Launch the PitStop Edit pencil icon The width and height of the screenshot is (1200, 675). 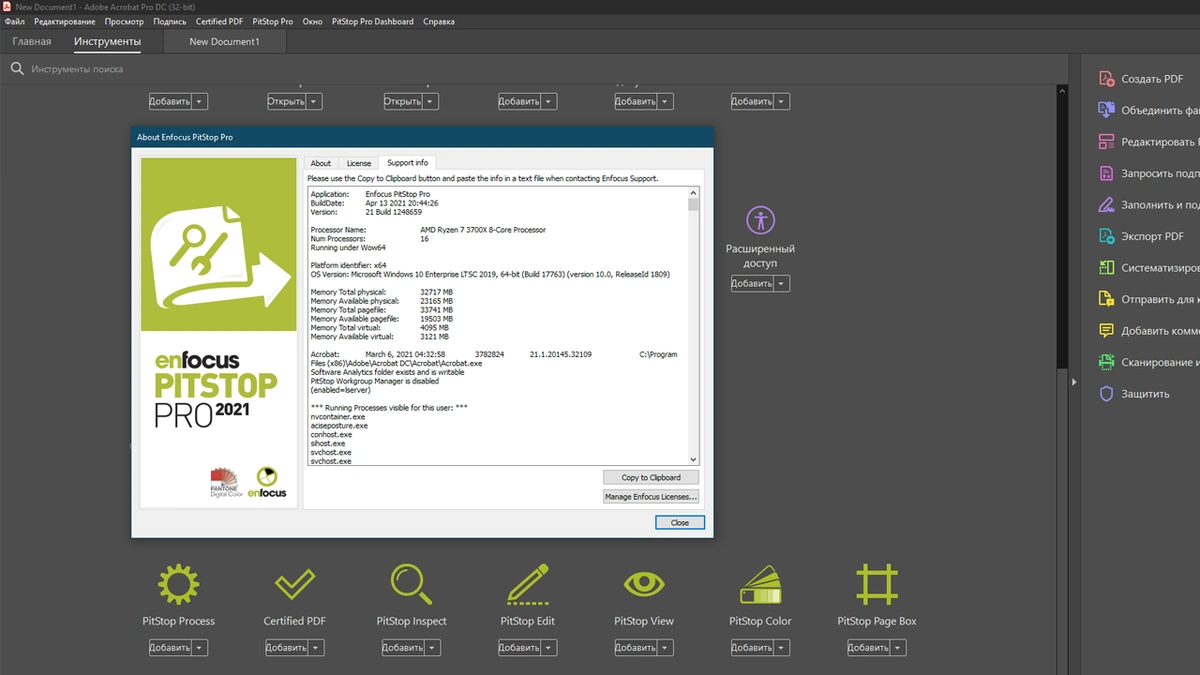[528, 584]
